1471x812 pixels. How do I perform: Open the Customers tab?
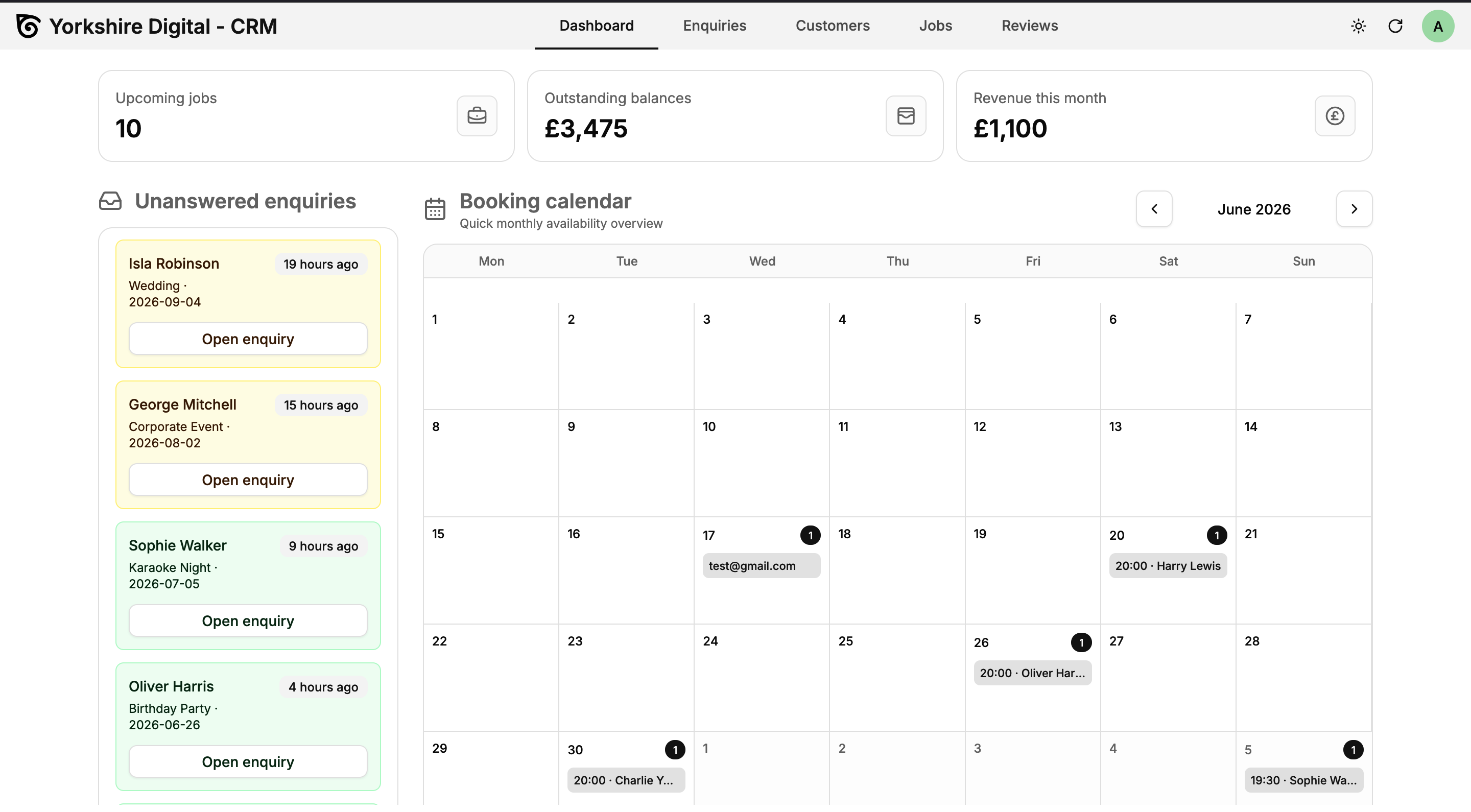coord(833,26)
